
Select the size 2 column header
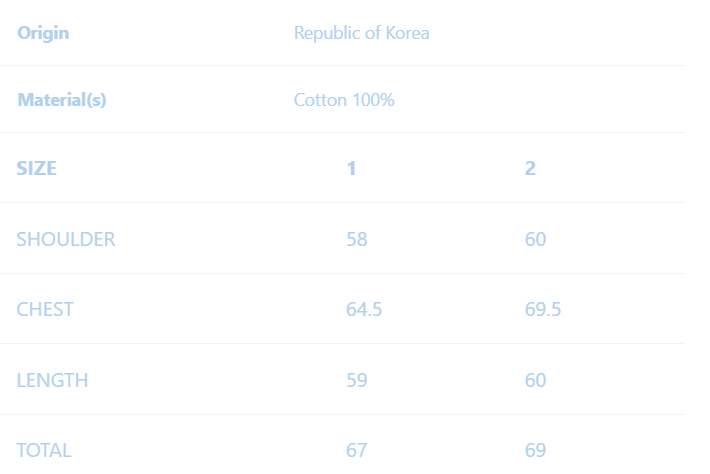pos(530,168)
